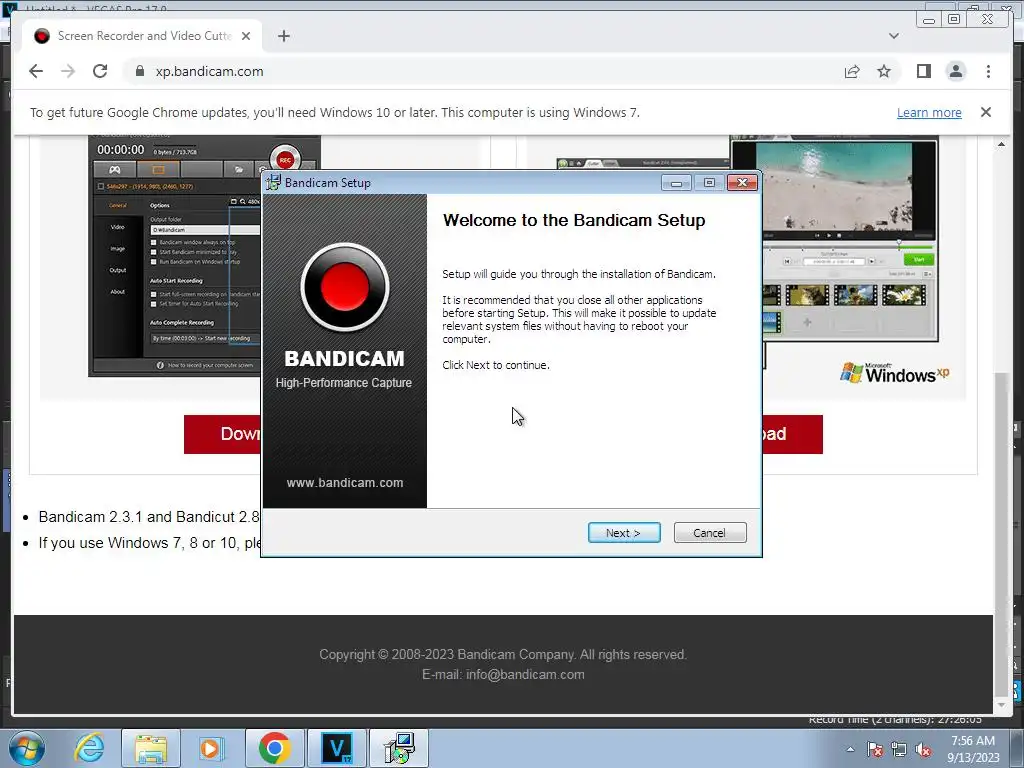Open a new Chrome tab

[283, 36]
